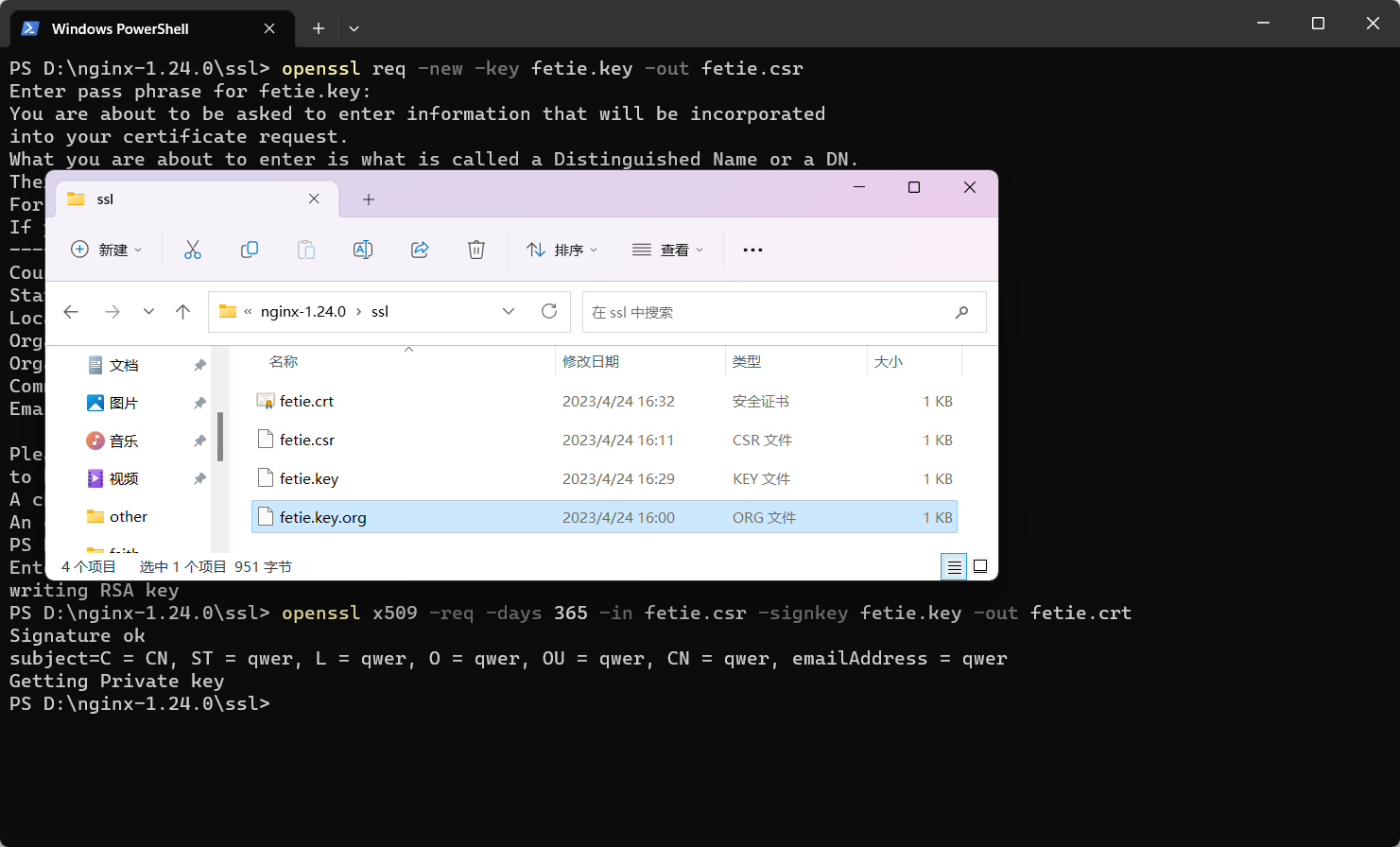Viewport: 1400px width, 847px height.
Task: Refresh the ssl folder view
Action: pyautogui.click(x=549, y=311)
